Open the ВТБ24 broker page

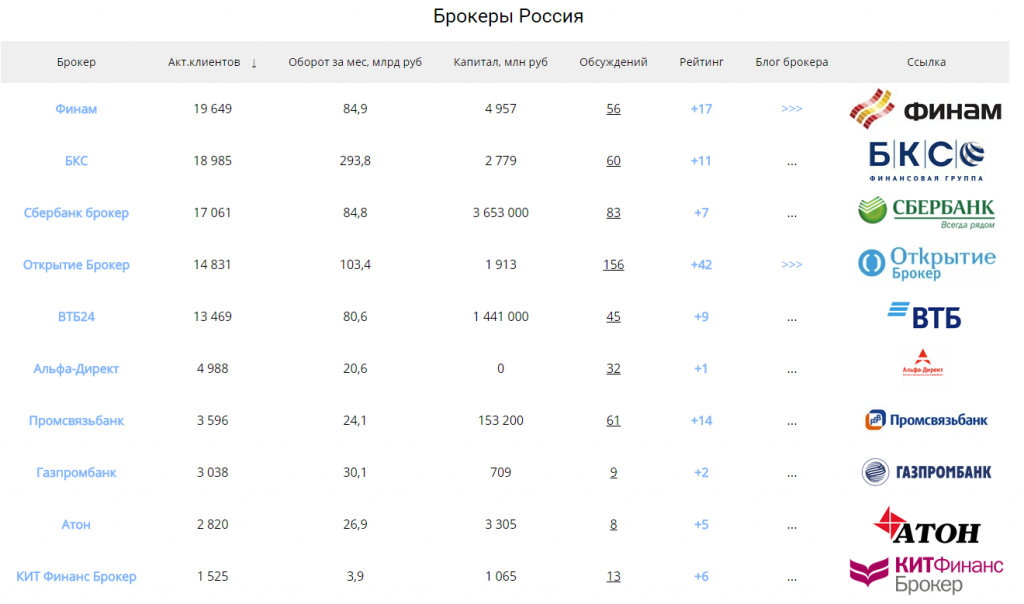(76, 317)
